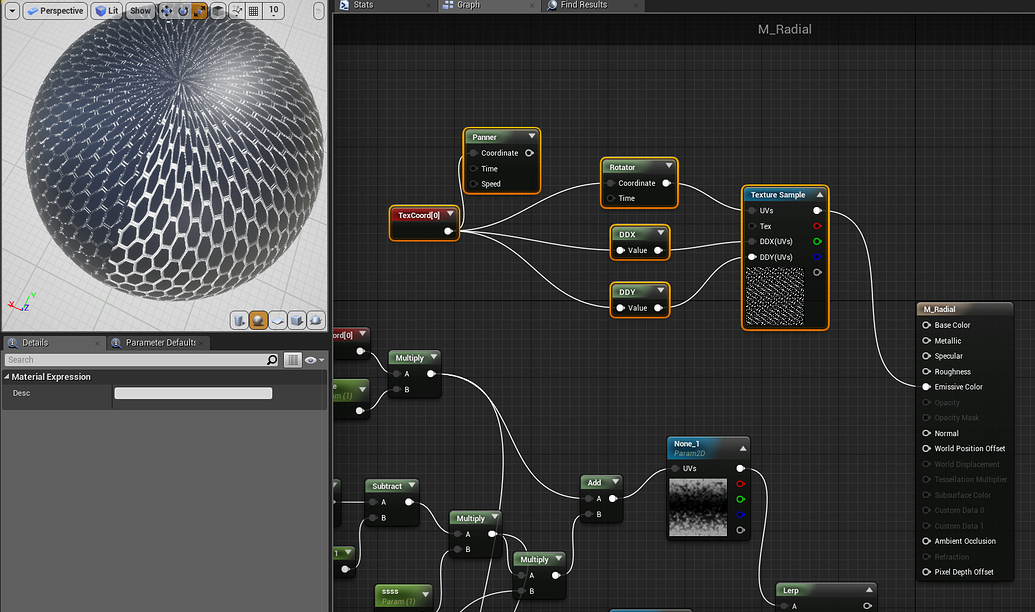This screenshot has height=612, width=1035.
Task: Click the grid size 10 button
Action: [271, 11]
